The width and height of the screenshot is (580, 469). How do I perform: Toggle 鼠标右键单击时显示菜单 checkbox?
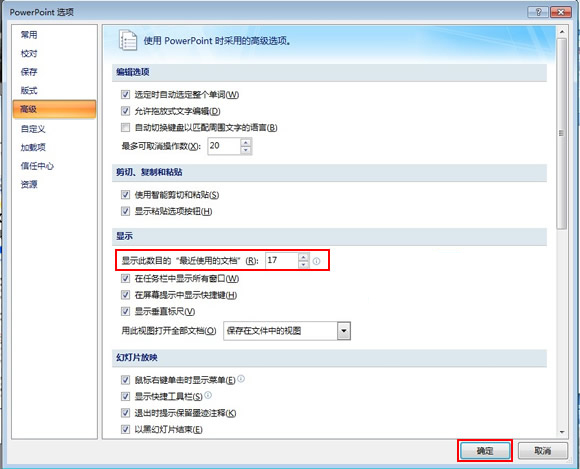tap(125, 380)
